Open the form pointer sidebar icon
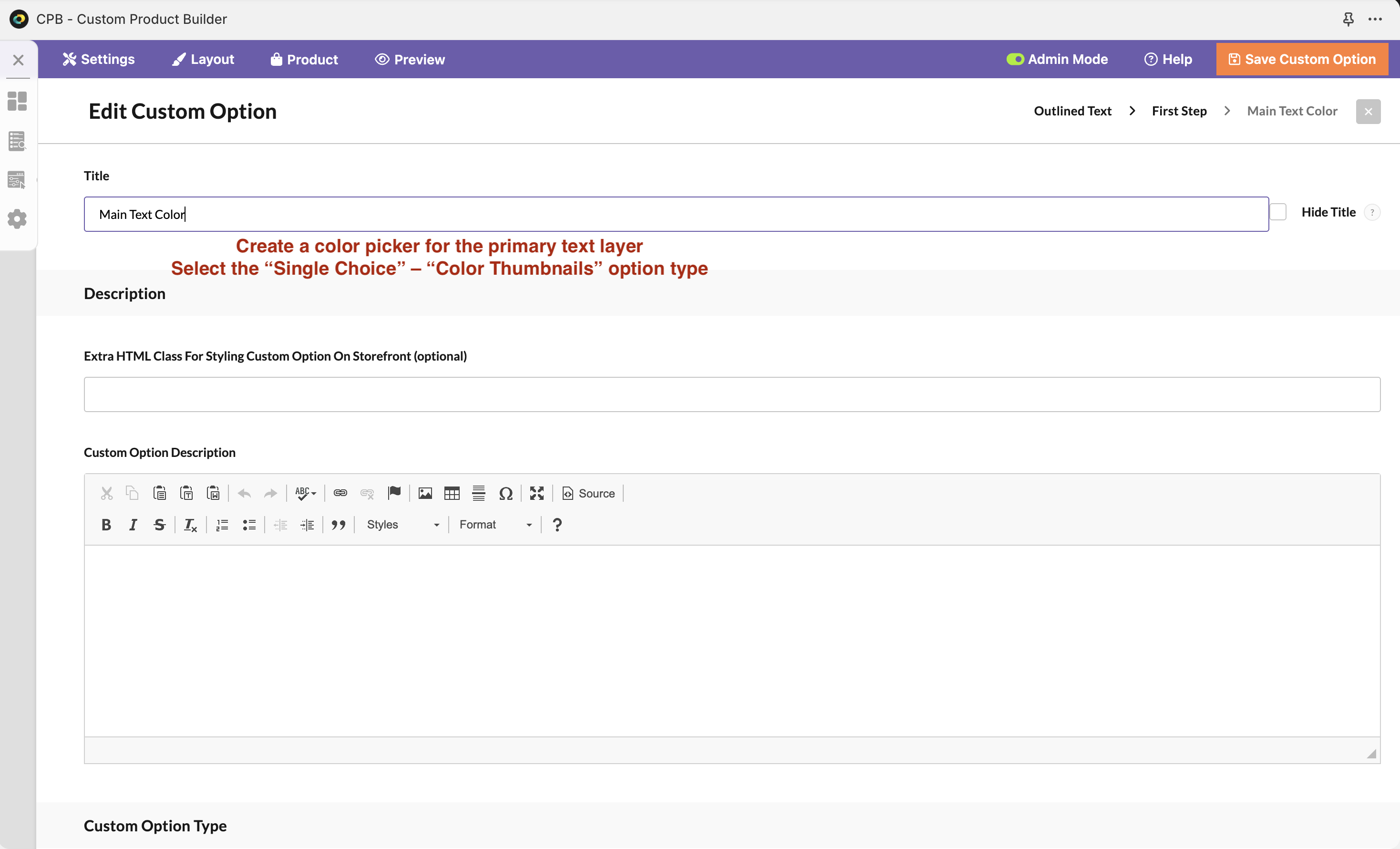The width and height of the screenshot is (1400, 849). pos(17,179)
